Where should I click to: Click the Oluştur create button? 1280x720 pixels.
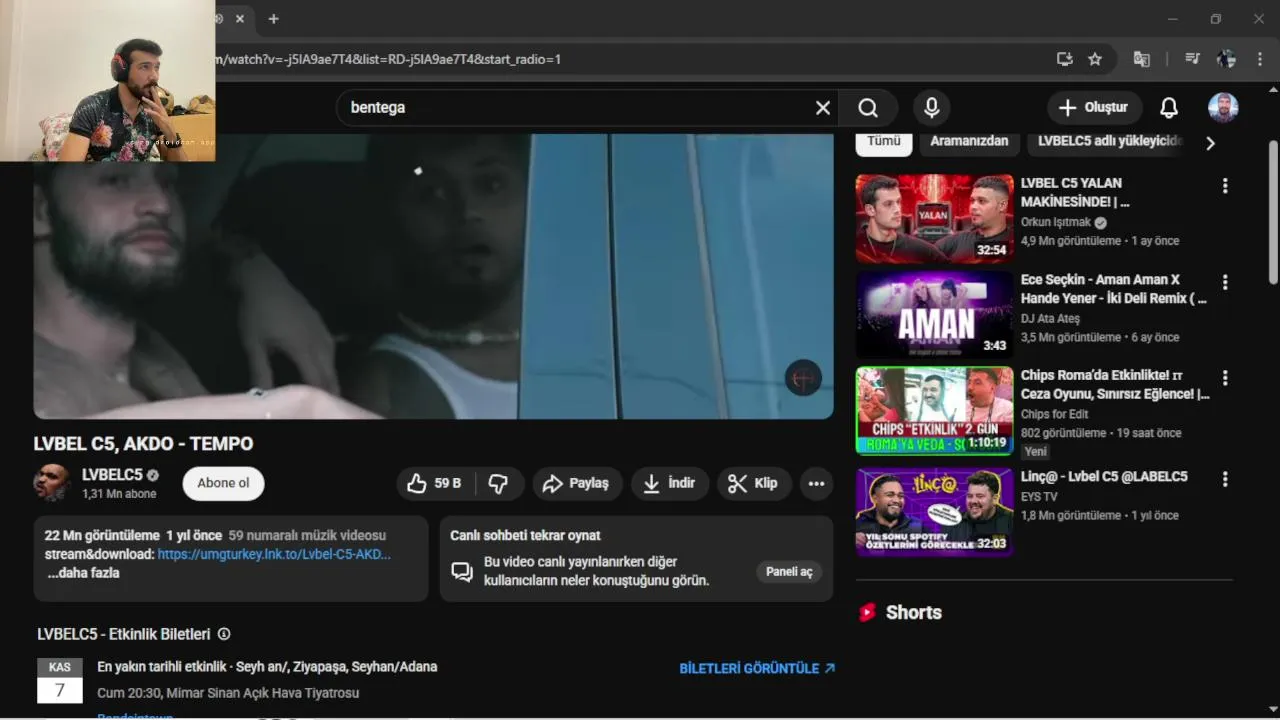click(x=1093, y=107)
